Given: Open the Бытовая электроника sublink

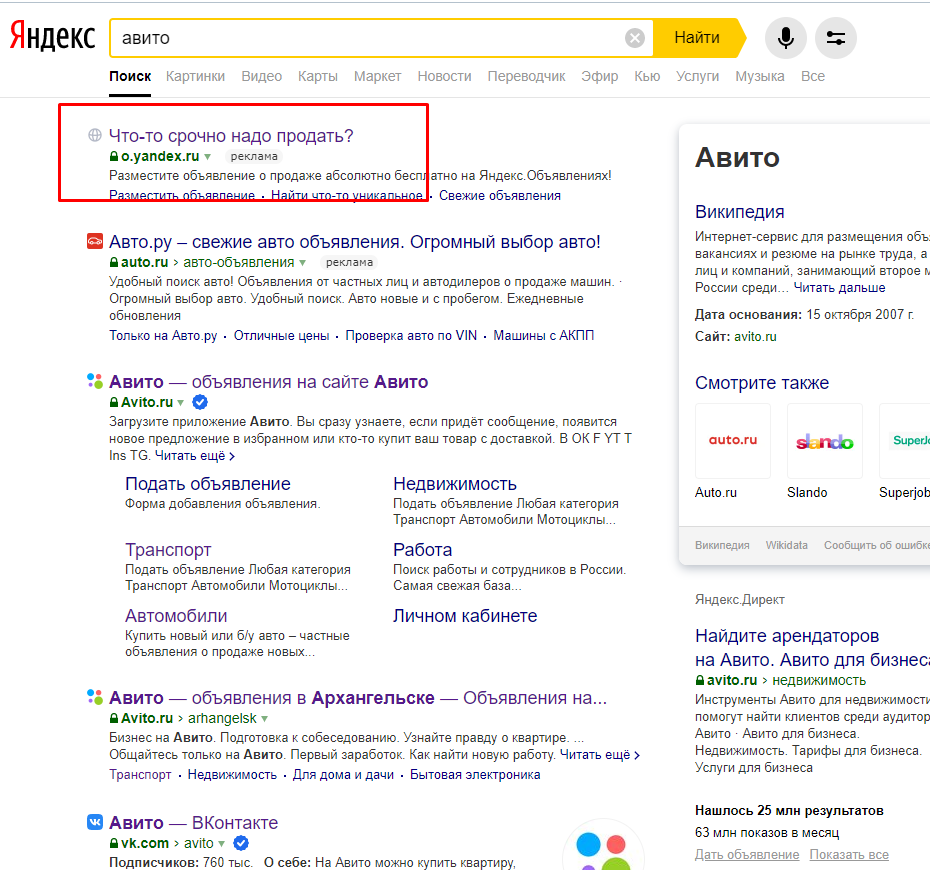Looking at the screenshot, I should point(475,775).
